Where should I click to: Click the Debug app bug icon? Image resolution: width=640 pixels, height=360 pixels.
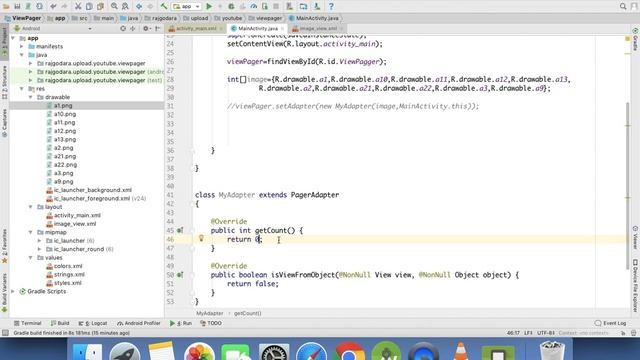231,6
